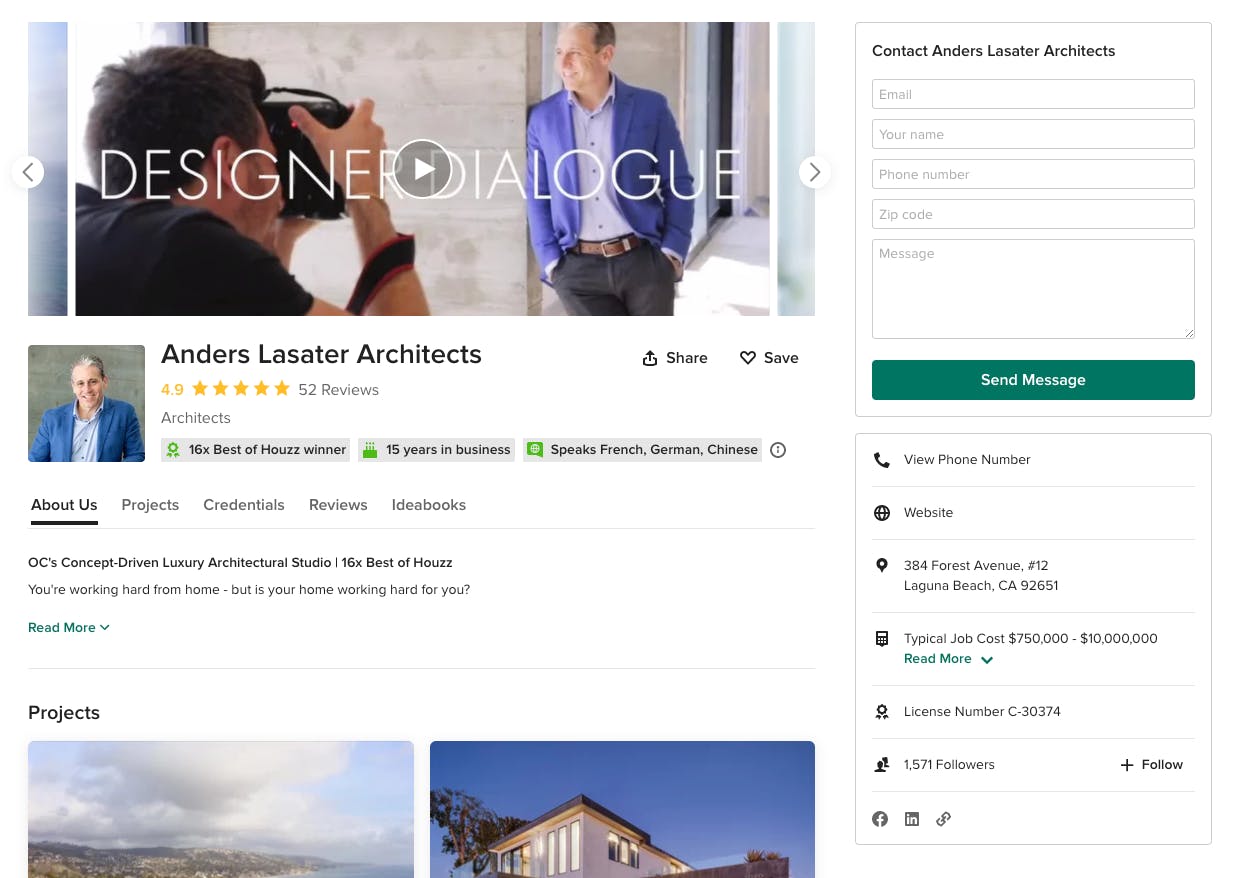1247x878 pixels.
Task: Save this pro with the heart icon
Action: (769, 358)
